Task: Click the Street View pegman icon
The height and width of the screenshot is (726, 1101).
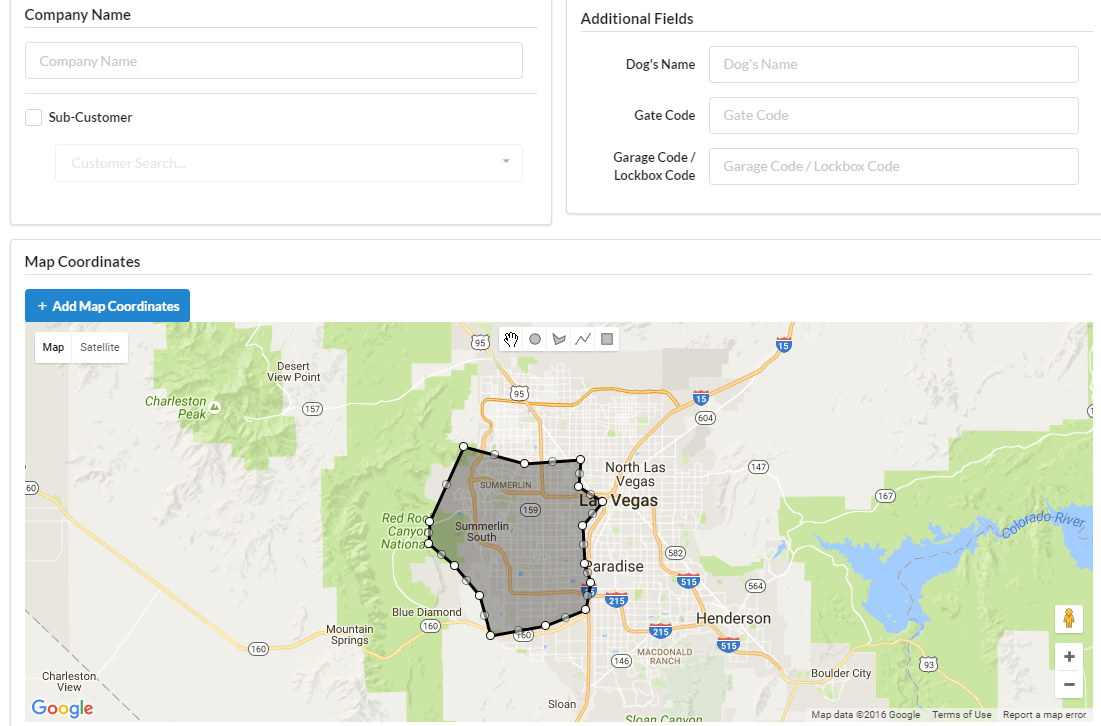Action: point(1069,619)
